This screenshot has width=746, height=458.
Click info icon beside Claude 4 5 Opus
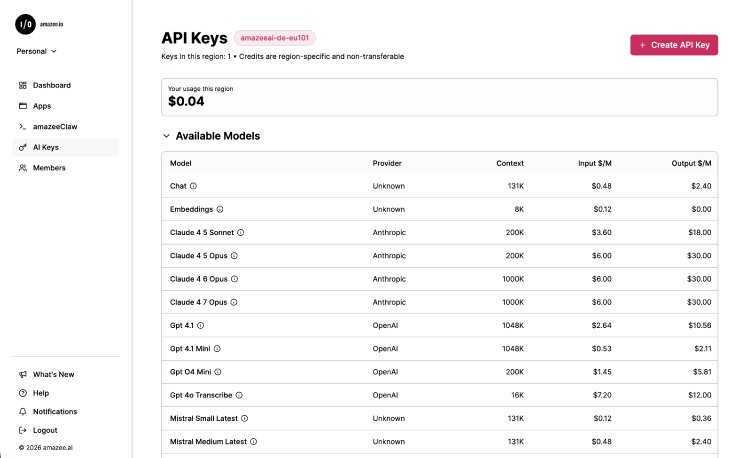point(234,256)
